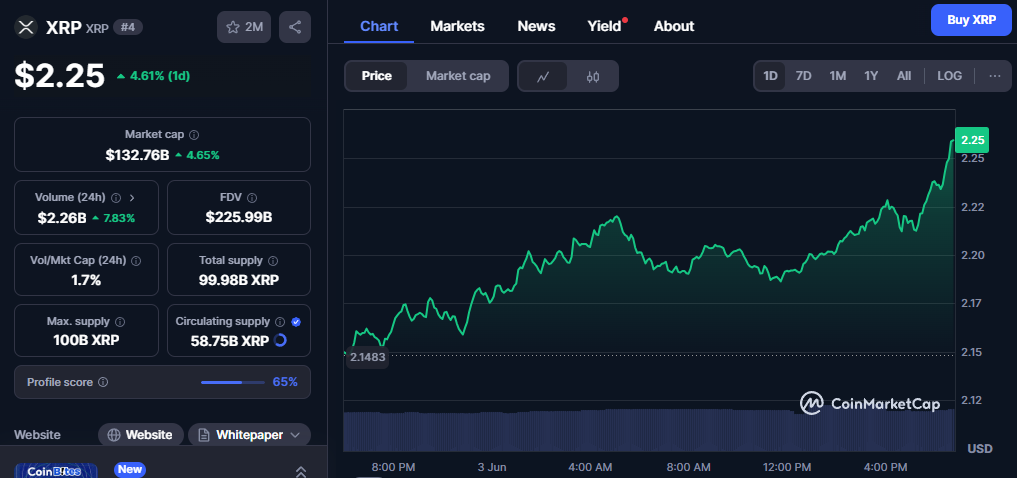Click the 58.75B XRP circulating value

[x=230, y=341]
